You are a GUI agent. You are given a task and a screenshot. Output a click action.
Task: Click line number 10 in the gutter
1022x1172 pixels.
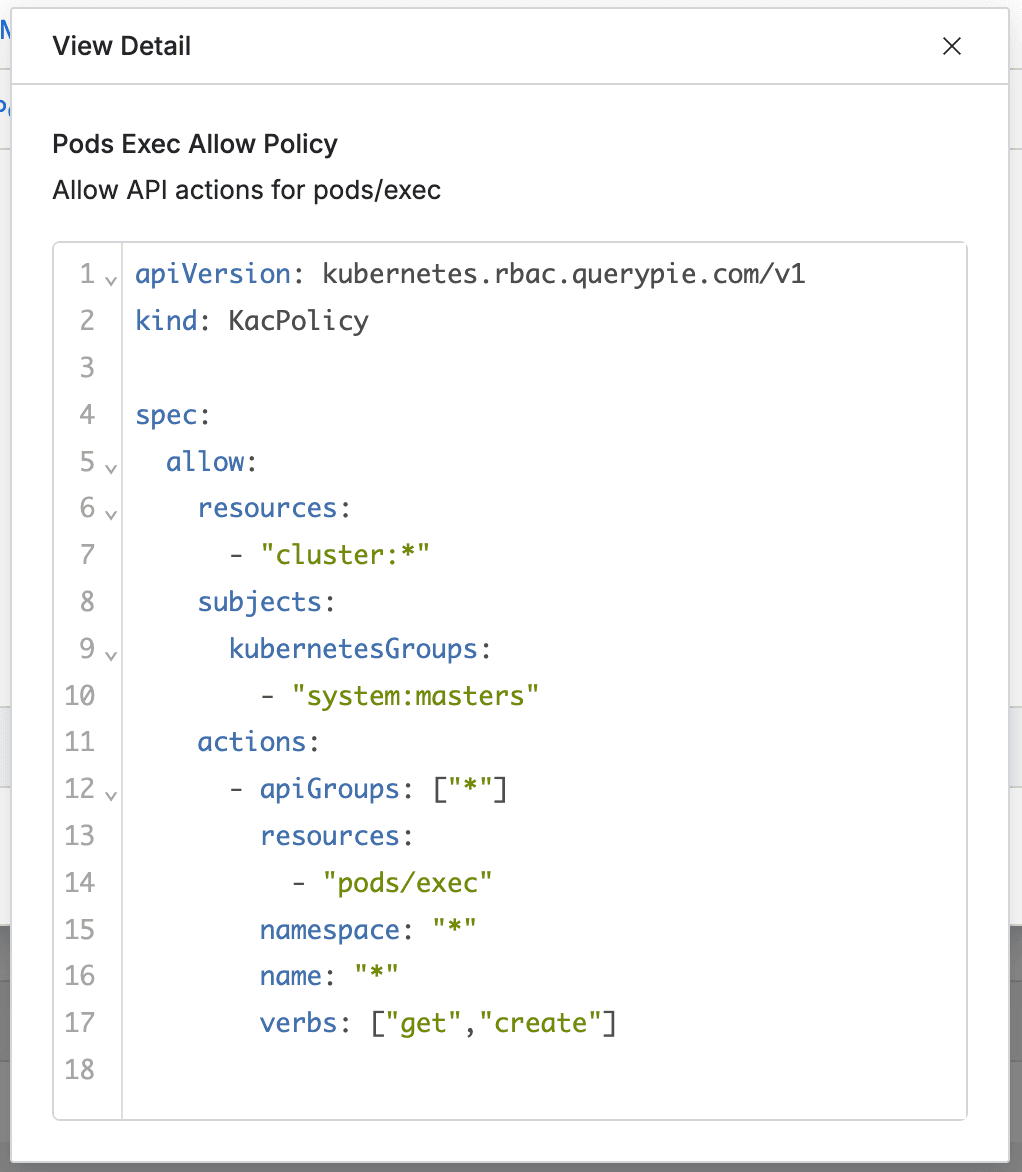80,695
